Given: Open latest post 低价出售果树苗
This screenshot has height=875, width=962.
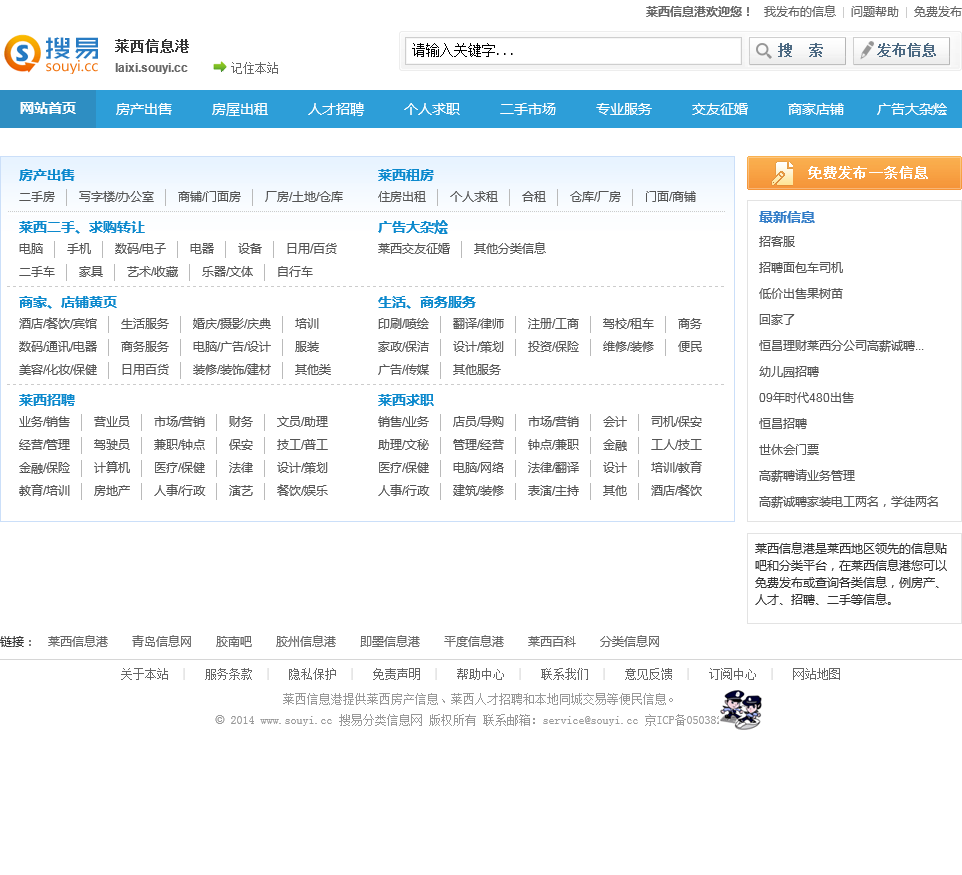Looking at the screenshot, I should (801, 293).
